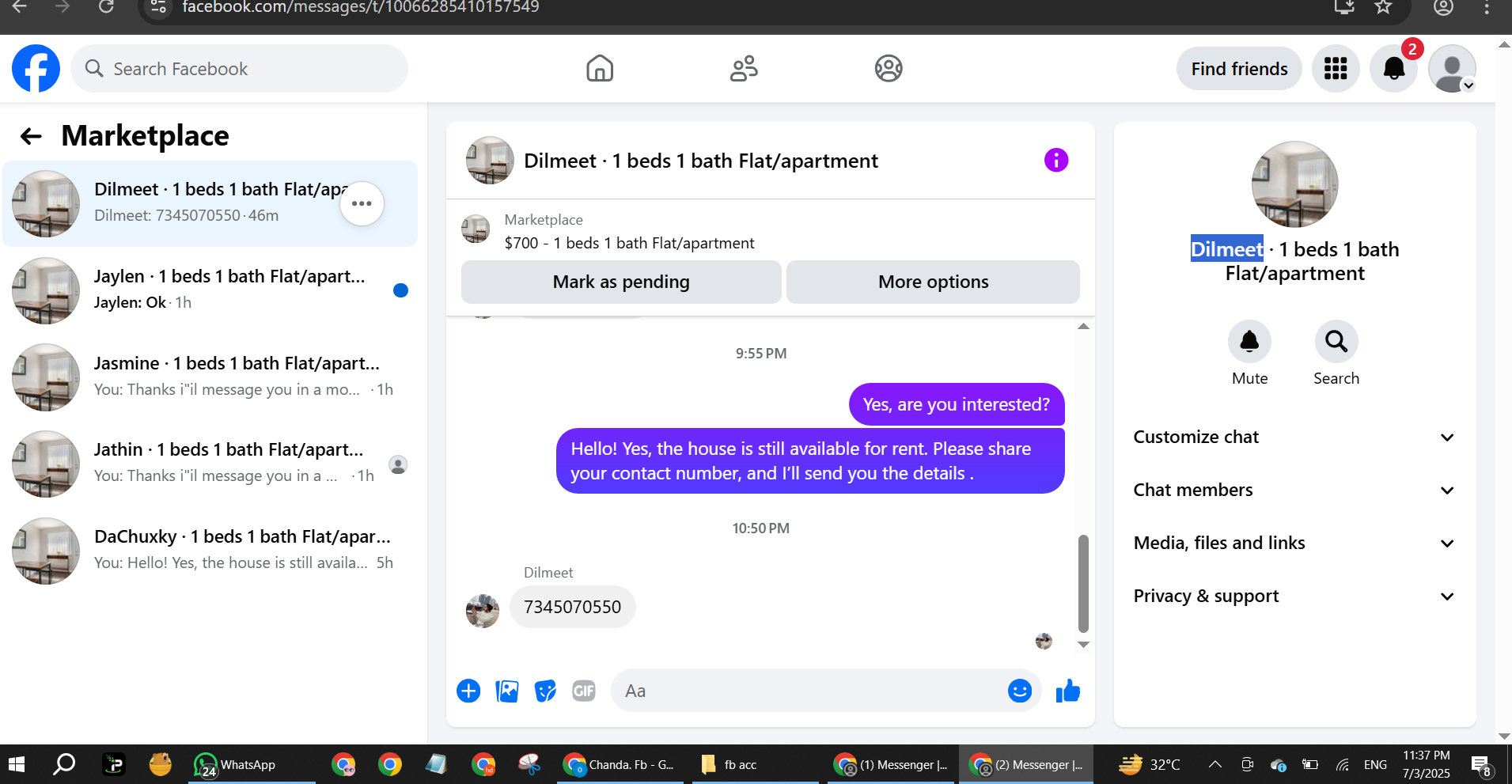Image resolution: width=1512 pixels, height=784 pixels.
Task: Expand the Customize chat section
Action: [1294, 437]
